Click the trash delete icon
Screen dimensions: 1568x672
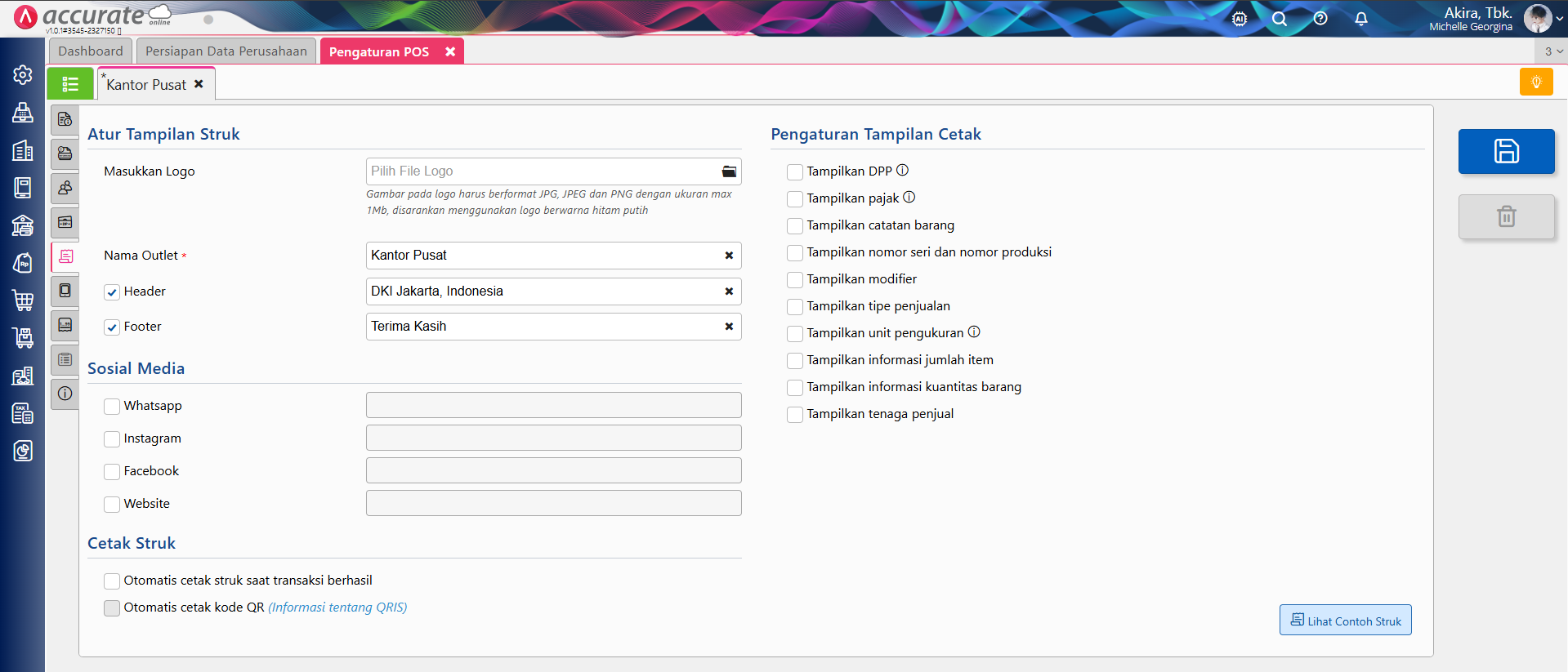pos(1506,216)
